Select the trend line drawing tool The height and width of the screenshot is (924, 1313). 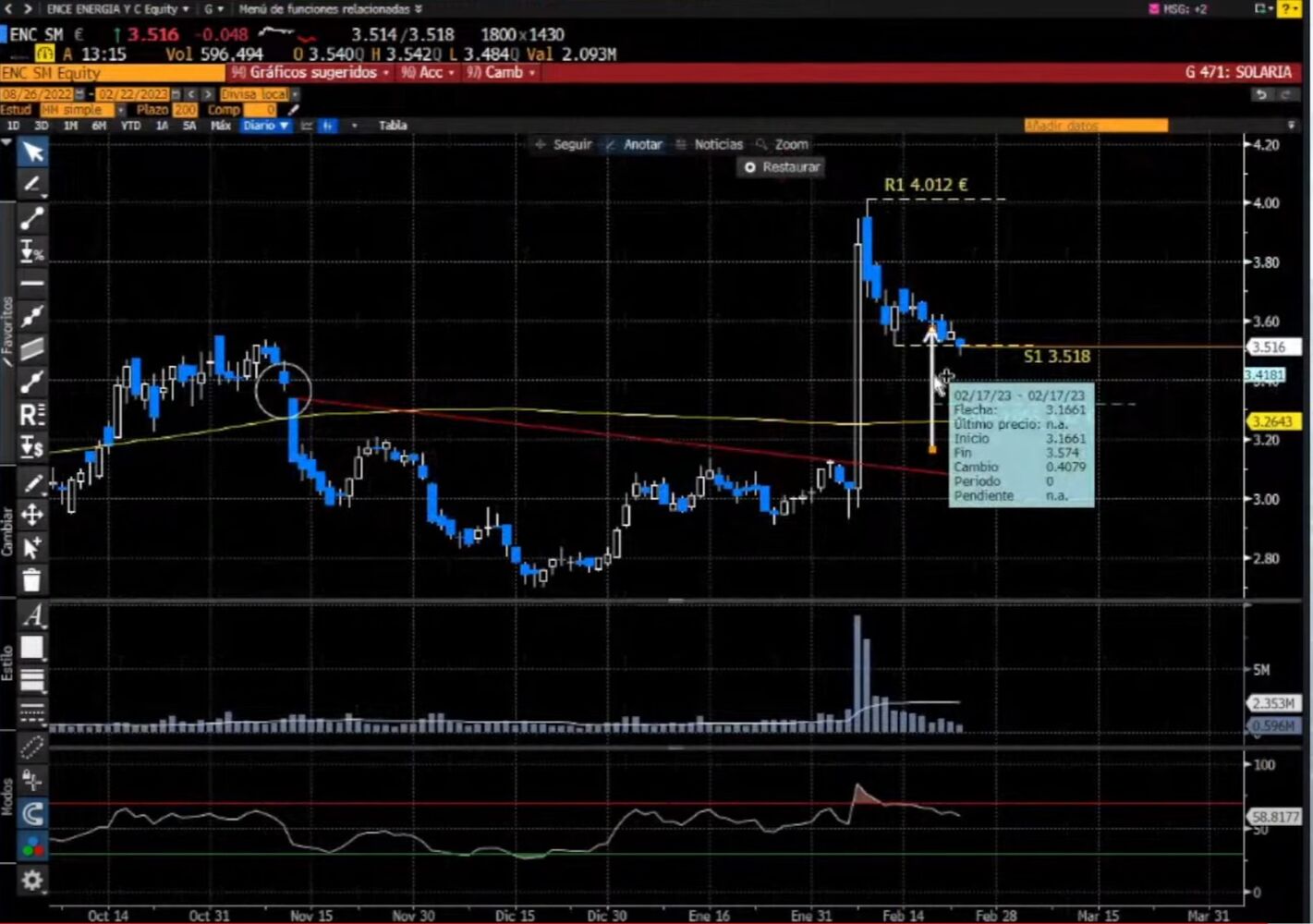pos(32,218)
